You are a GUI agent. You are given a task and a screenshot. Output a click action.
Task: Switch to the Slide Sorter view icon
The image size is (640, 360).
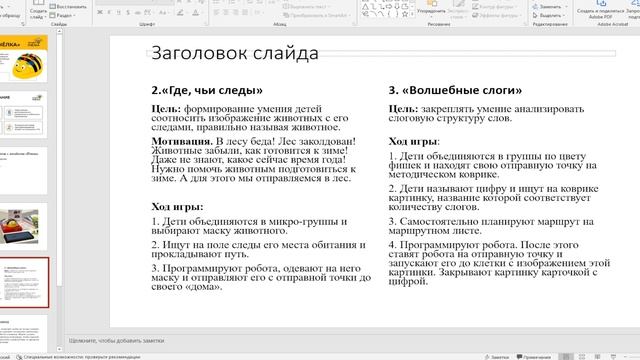click(582, 357)
